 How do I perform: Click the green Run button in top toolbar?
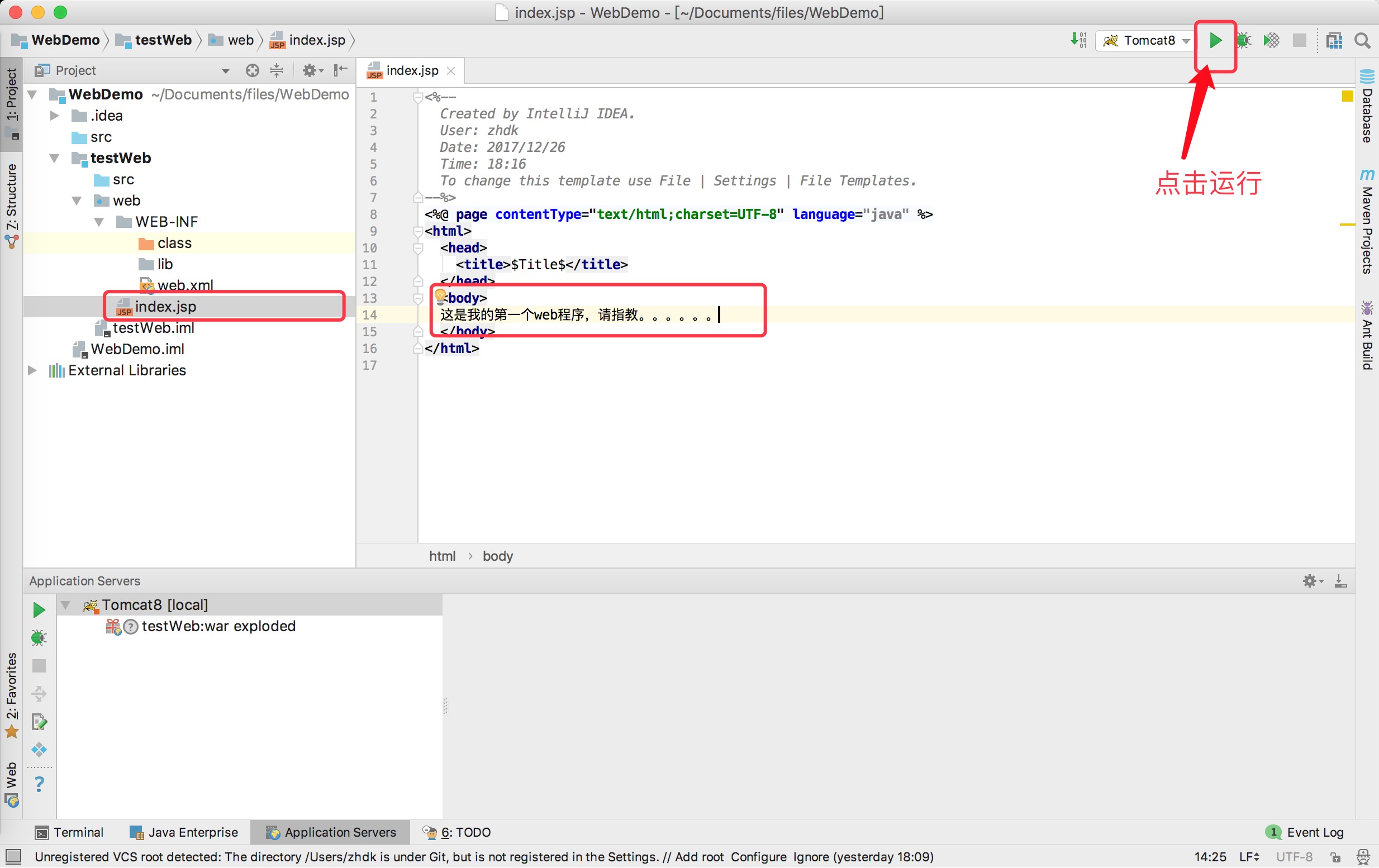(x=1215, y=40)
